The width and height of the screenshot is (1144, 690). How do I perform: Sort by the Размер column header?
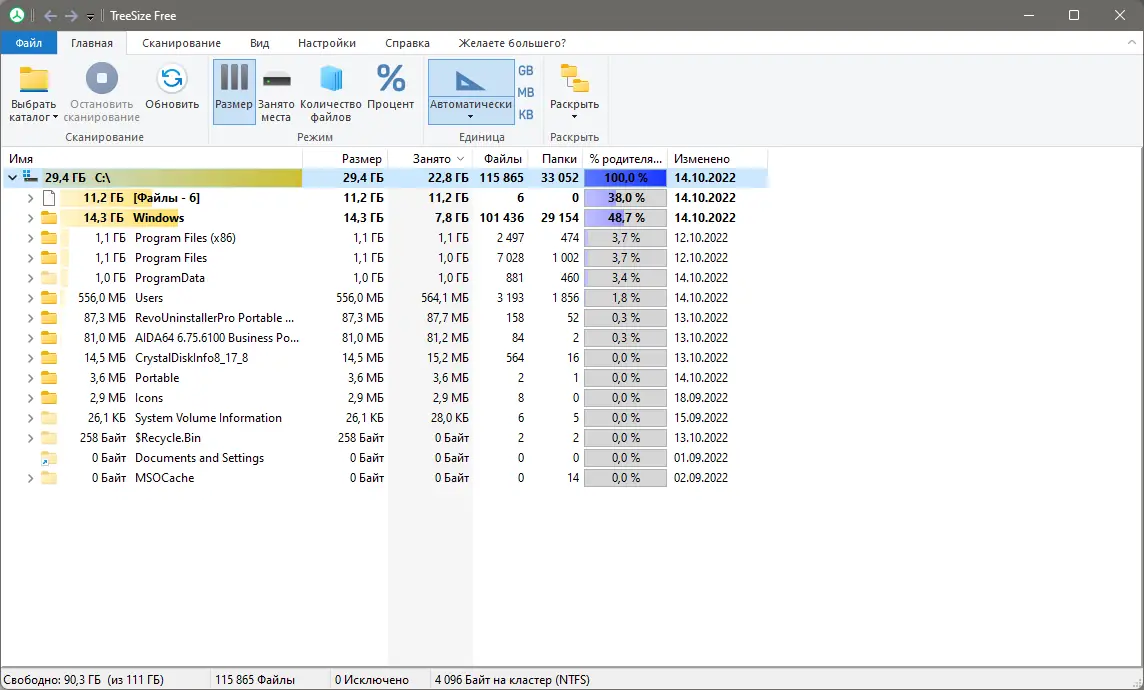click(345, 158)
